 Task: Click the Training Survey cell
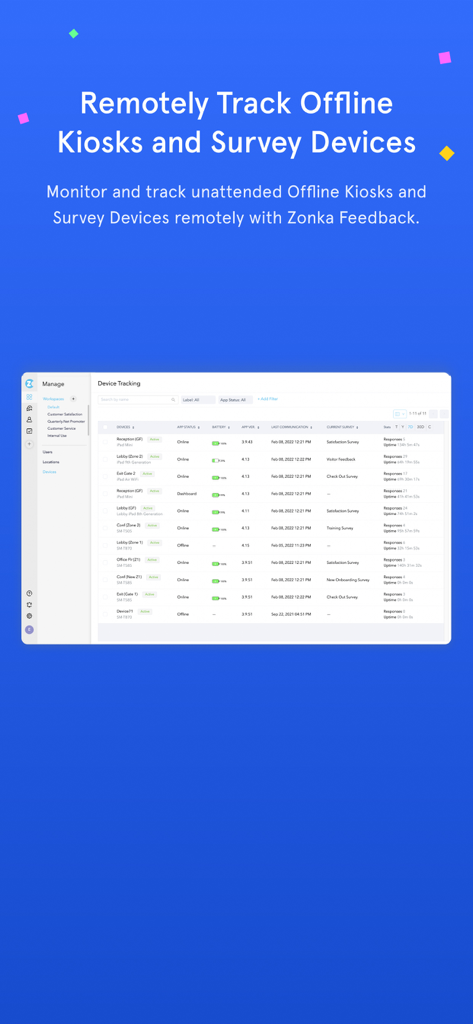pos(340,528)
